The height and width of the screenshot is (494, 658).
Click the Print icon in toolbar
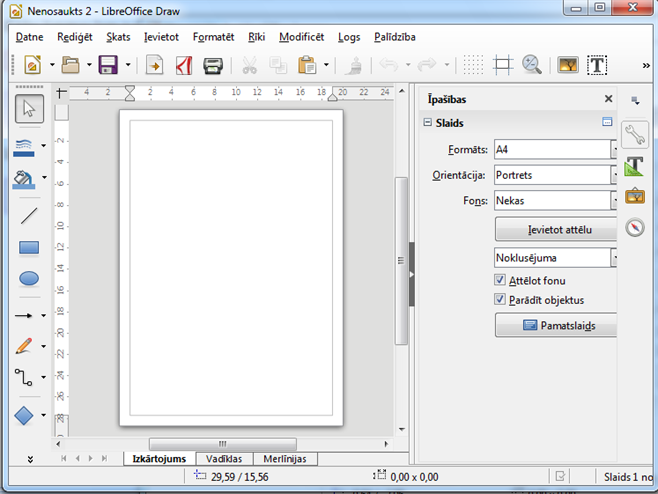(x=213, y=66)
